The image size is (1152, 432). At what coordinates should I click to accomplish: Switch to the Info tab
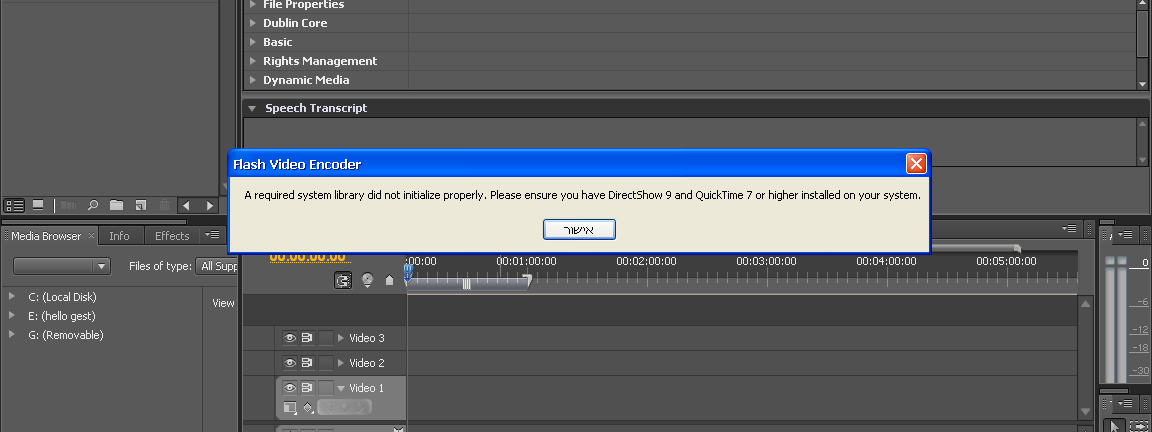coord(119,236)
